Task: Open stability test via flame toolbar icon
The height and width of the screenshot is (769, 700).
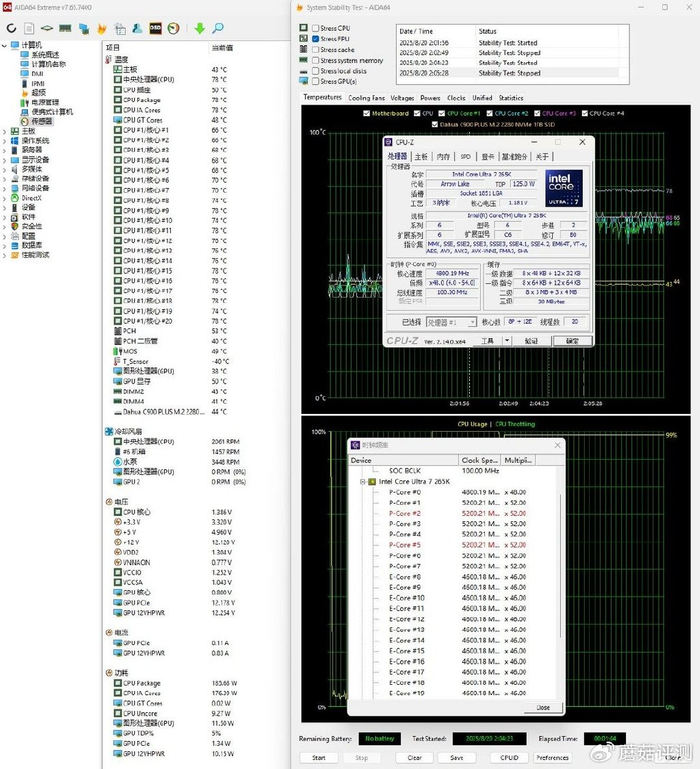Action: (102, 28)
